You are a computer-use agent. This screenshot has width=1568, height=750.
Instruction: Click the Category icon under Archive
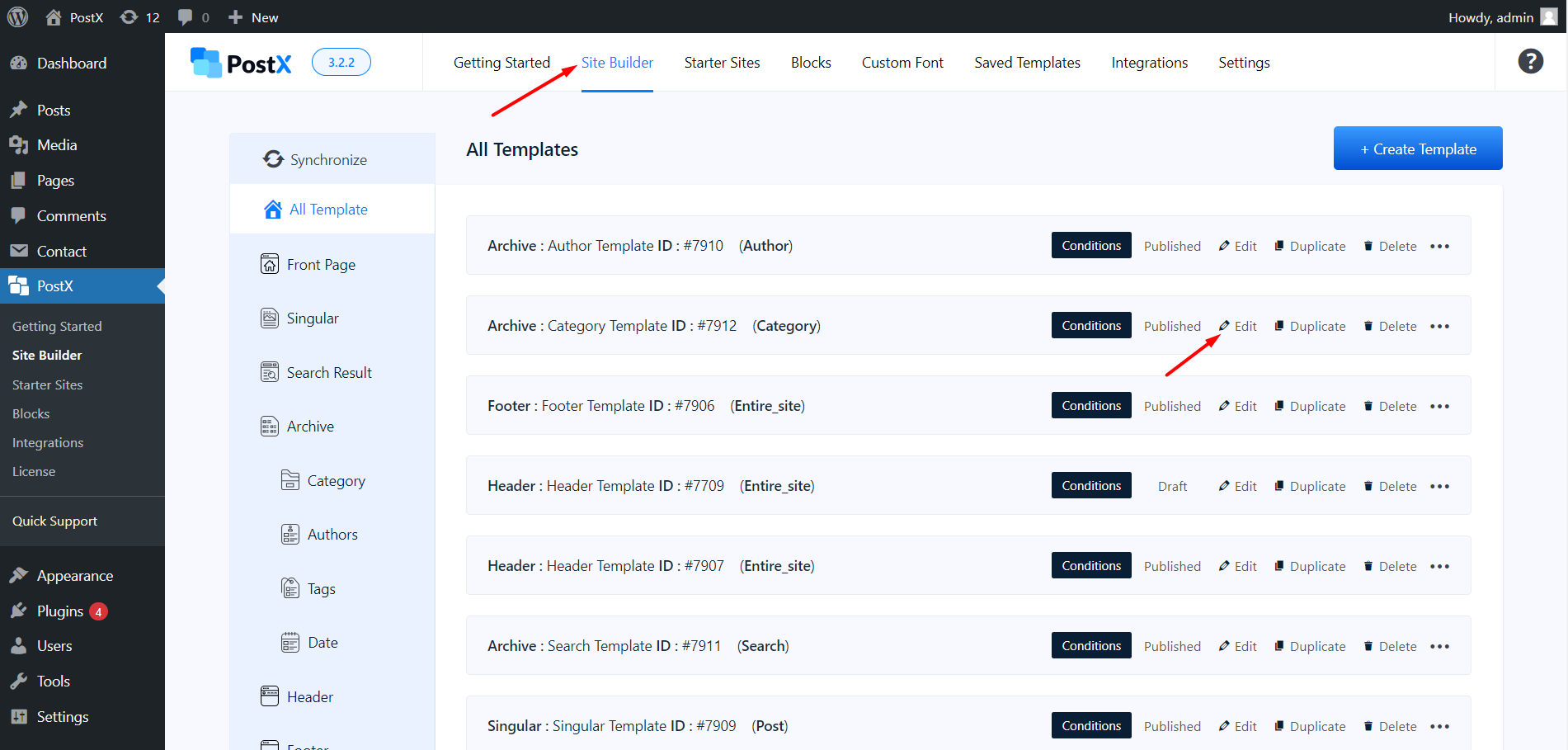(290, 479)
